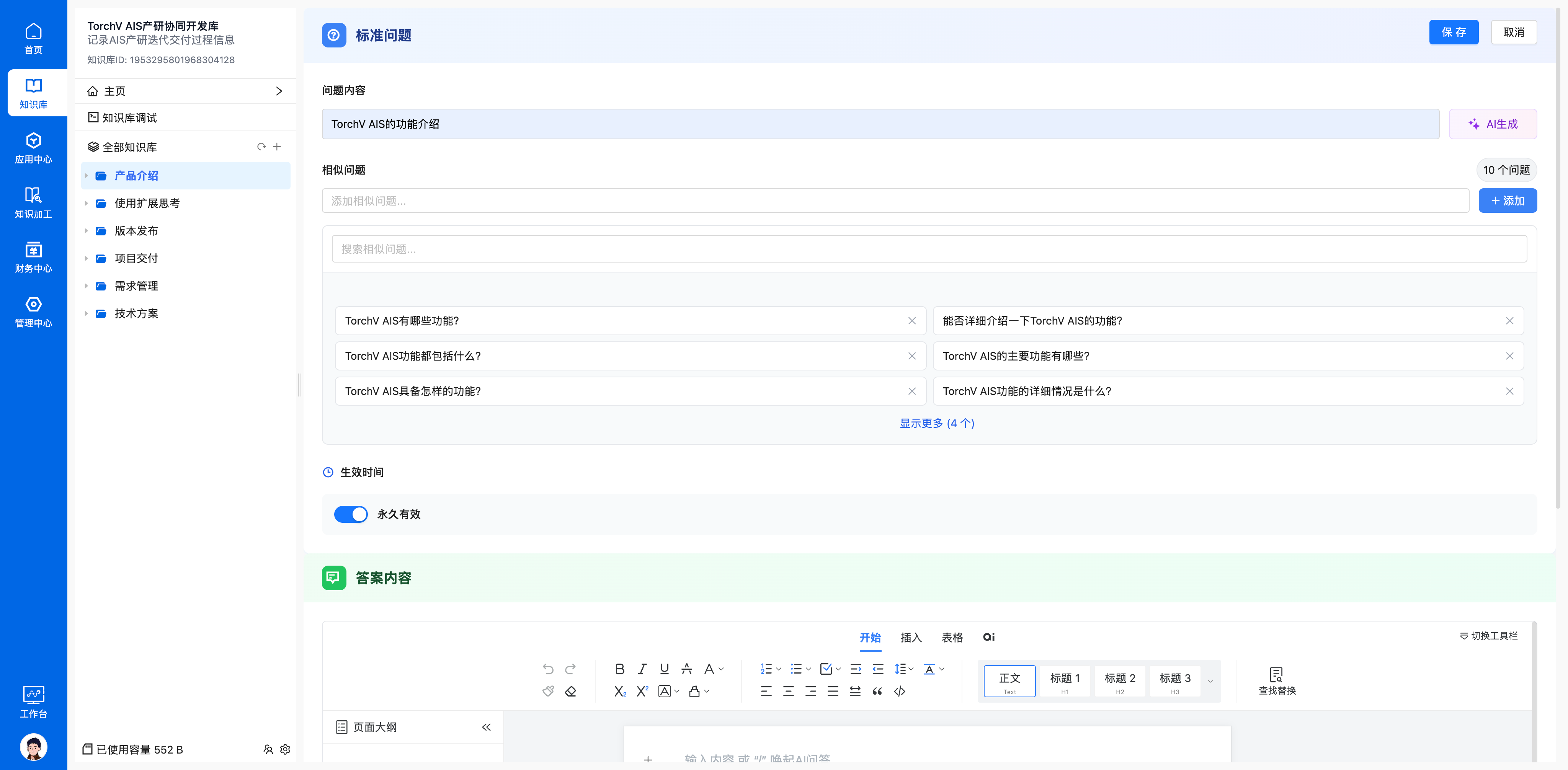Click the 保存 button
1568x770 pixels.
pyautogui.click(x=1454, y=32)
